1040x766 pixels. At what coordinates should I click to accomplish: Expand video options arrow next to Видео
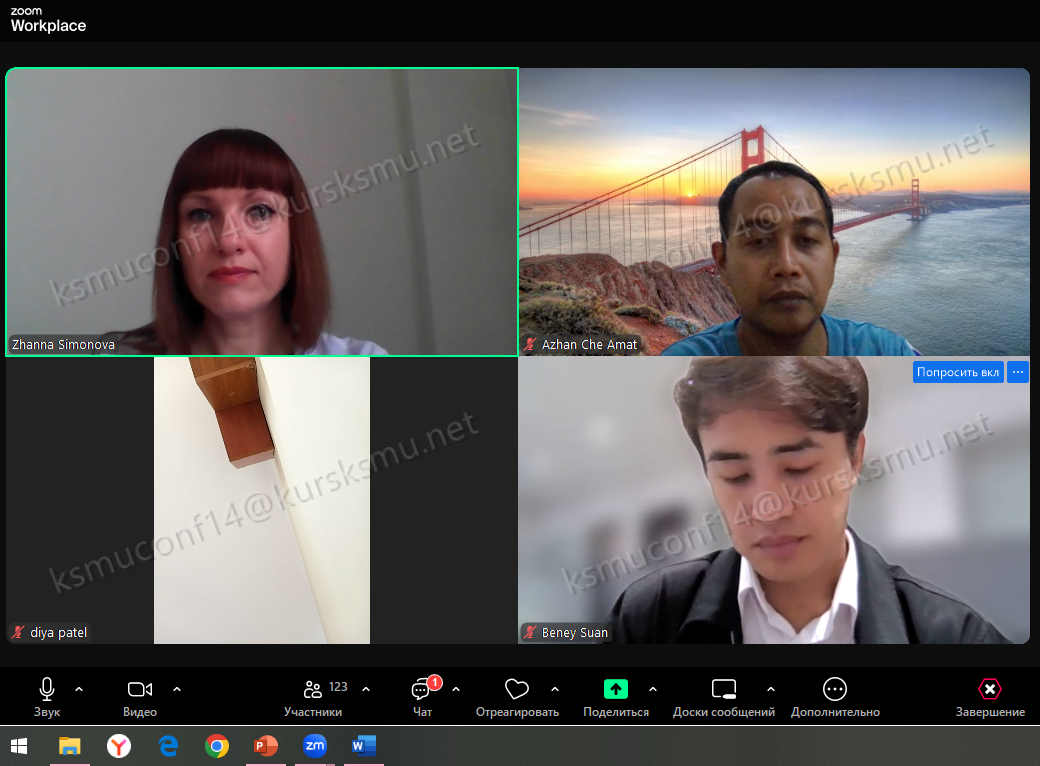pyautogui.click(x=177, y=688)
